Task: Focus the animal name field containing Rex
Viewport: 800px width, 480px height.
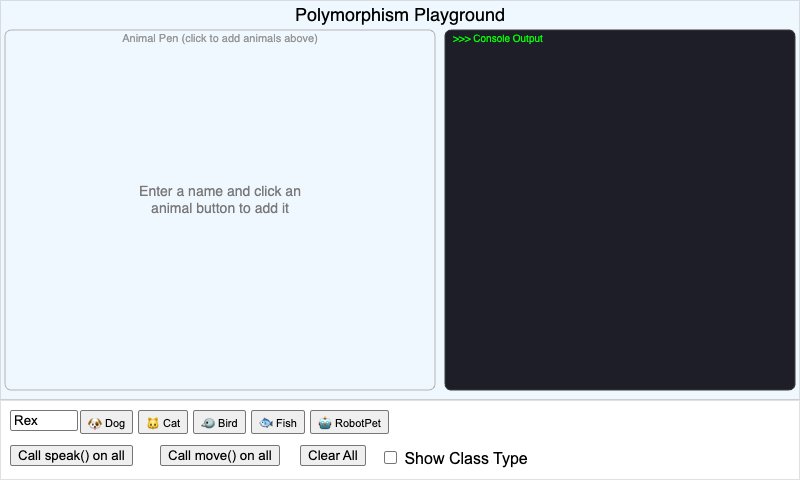Action: tap(44, 421)
